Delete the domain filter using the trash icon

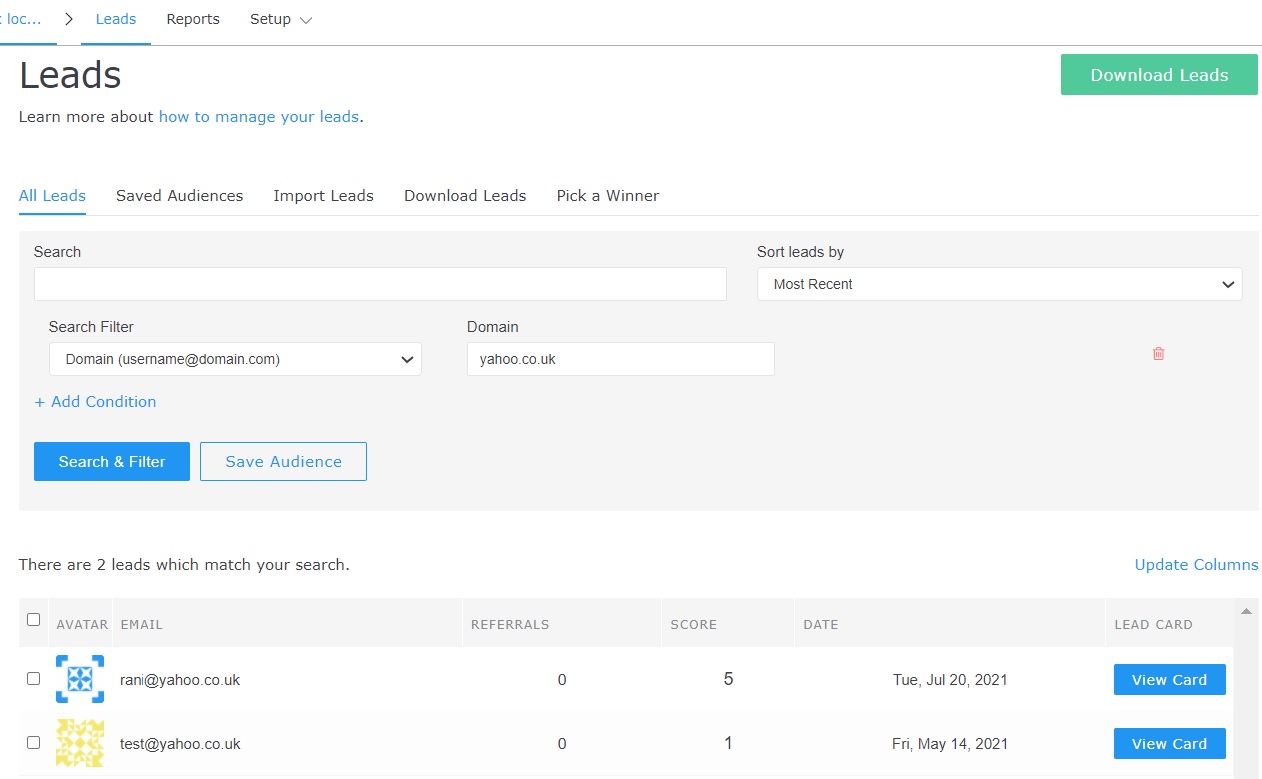click(x=1158, y=353)
